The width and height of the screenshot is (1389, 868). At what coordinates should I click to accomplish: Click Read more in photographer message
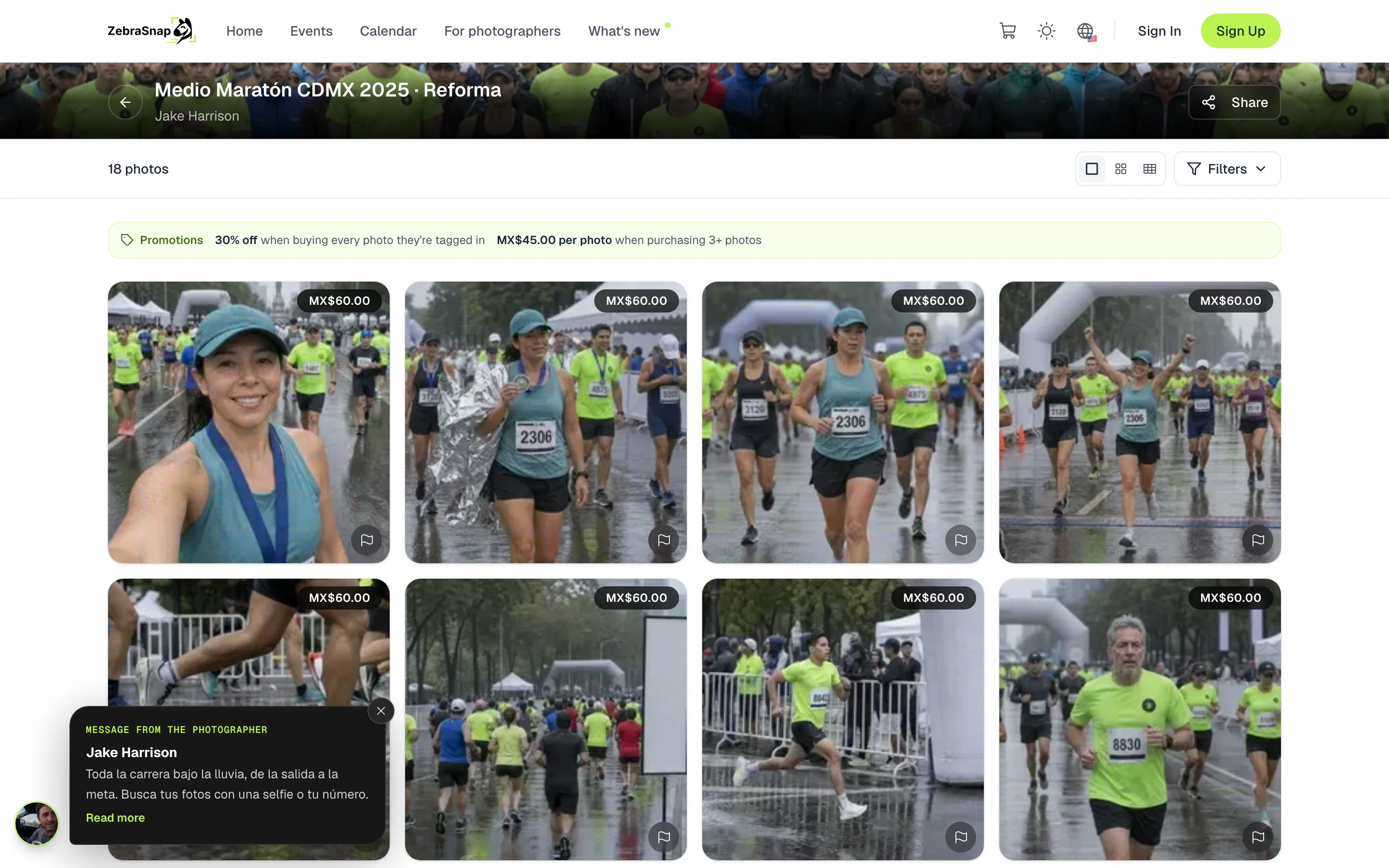pyautogui.click(x=115, y=817)
